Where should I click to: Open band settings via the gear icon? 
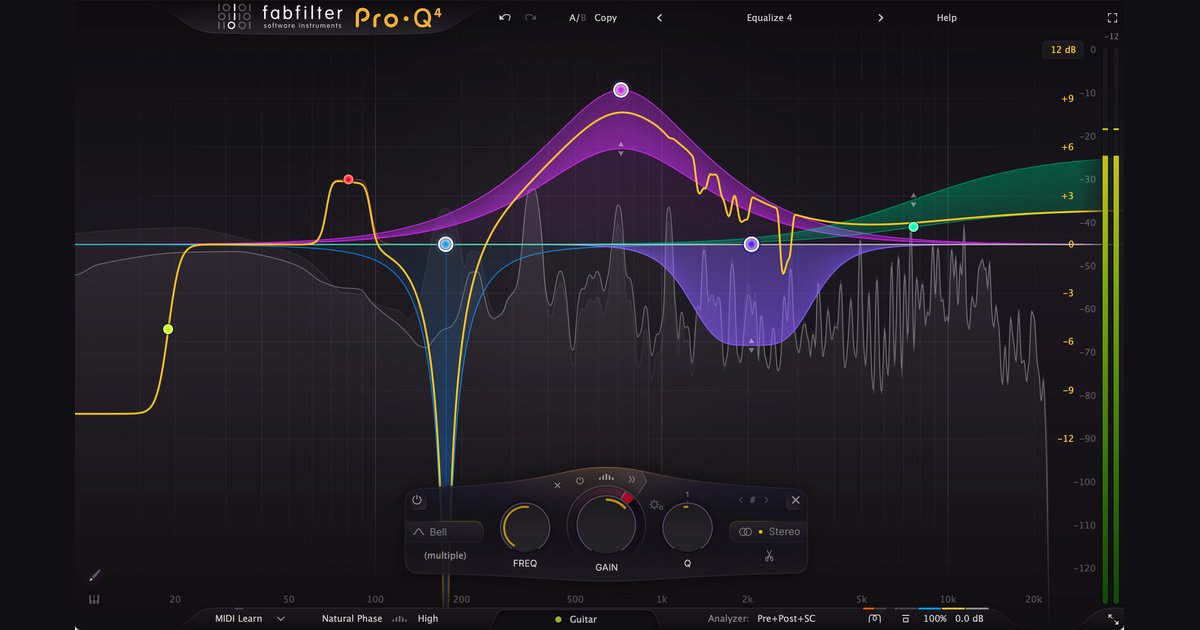(654, 503)
